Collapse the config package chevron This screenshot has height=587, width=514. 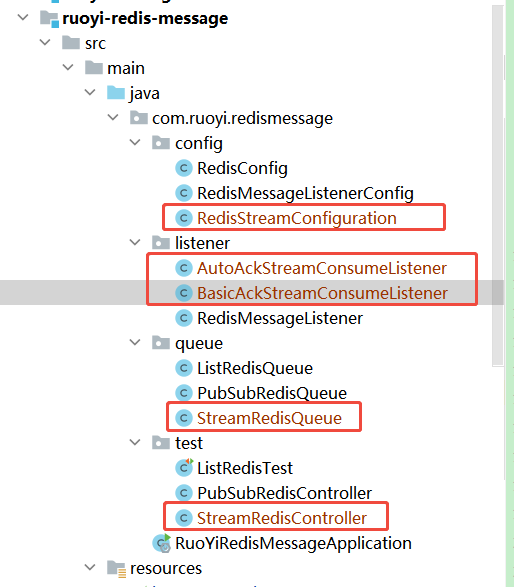135,143
